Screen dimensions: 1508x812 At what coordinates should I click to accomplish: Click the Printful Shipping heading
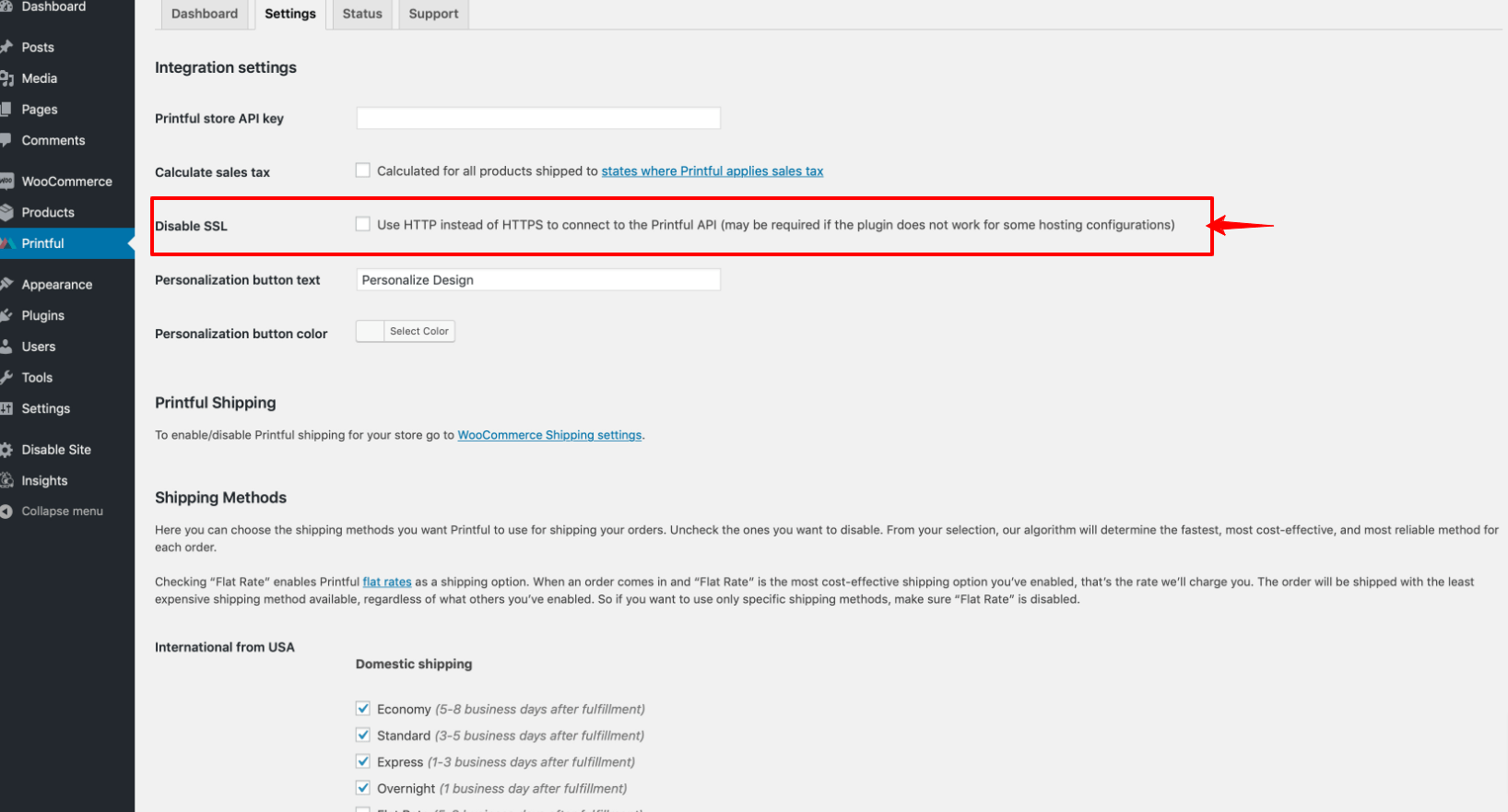click(x=216, y=403)
